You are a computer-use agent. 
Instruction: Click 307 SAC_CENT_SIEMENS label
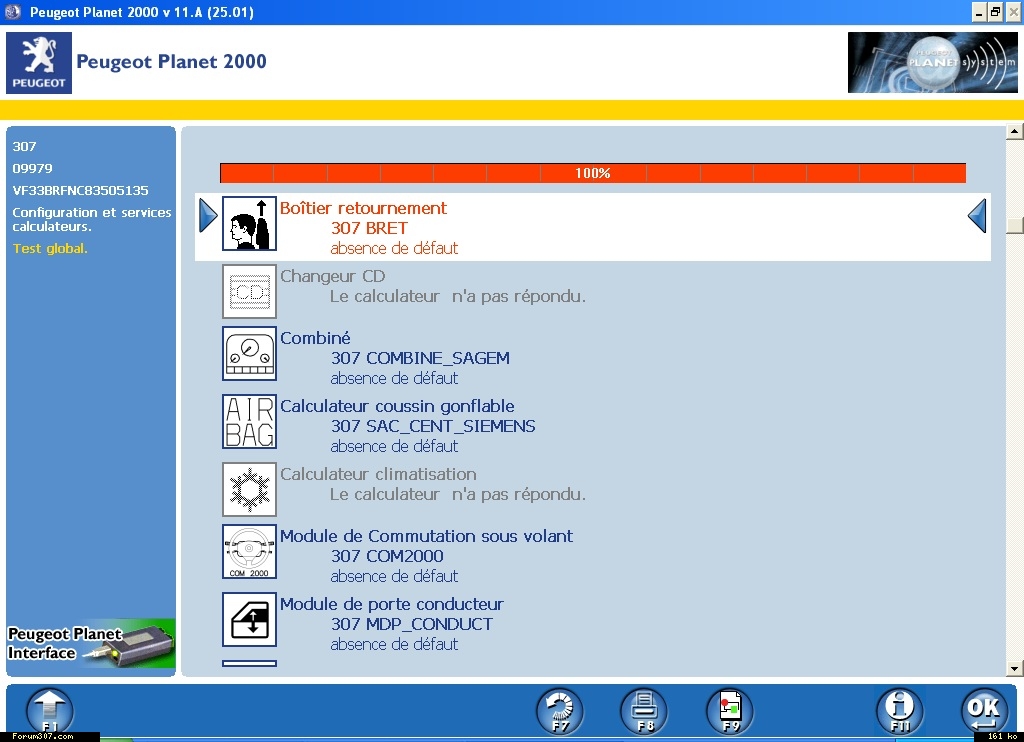[433, 427]
